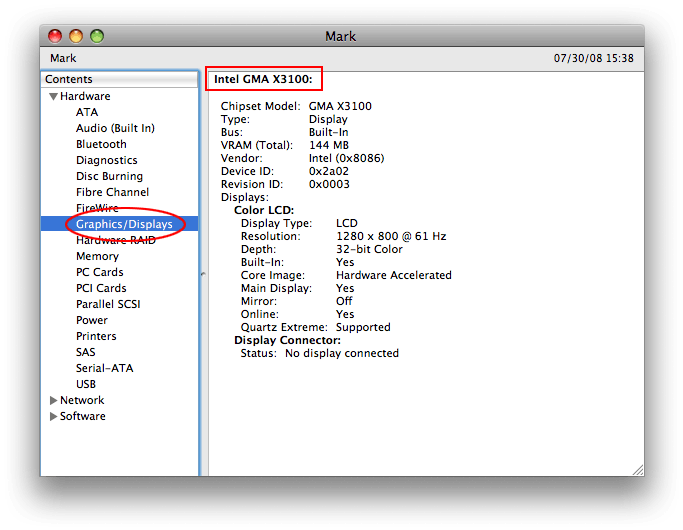Expand the Network category triangle
Screen dimensions: 683x530
(x=52, y=400)
